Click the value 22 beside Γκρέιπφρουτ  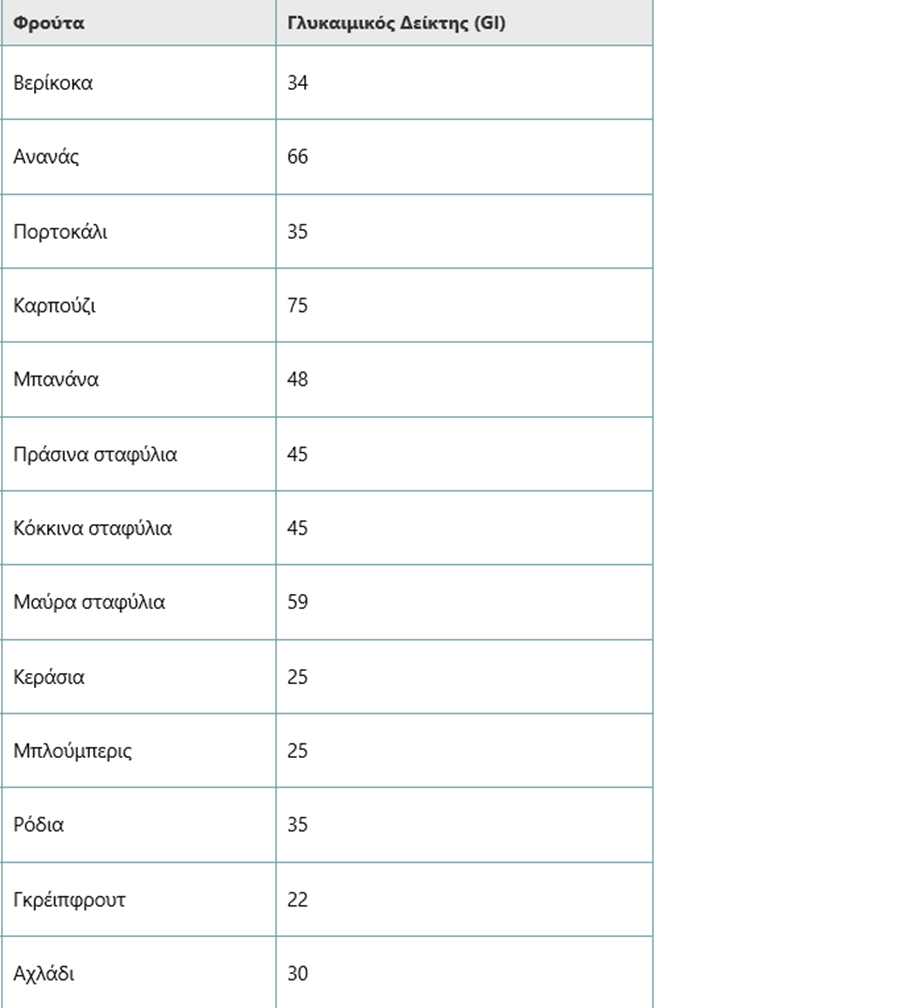point(298,899)
